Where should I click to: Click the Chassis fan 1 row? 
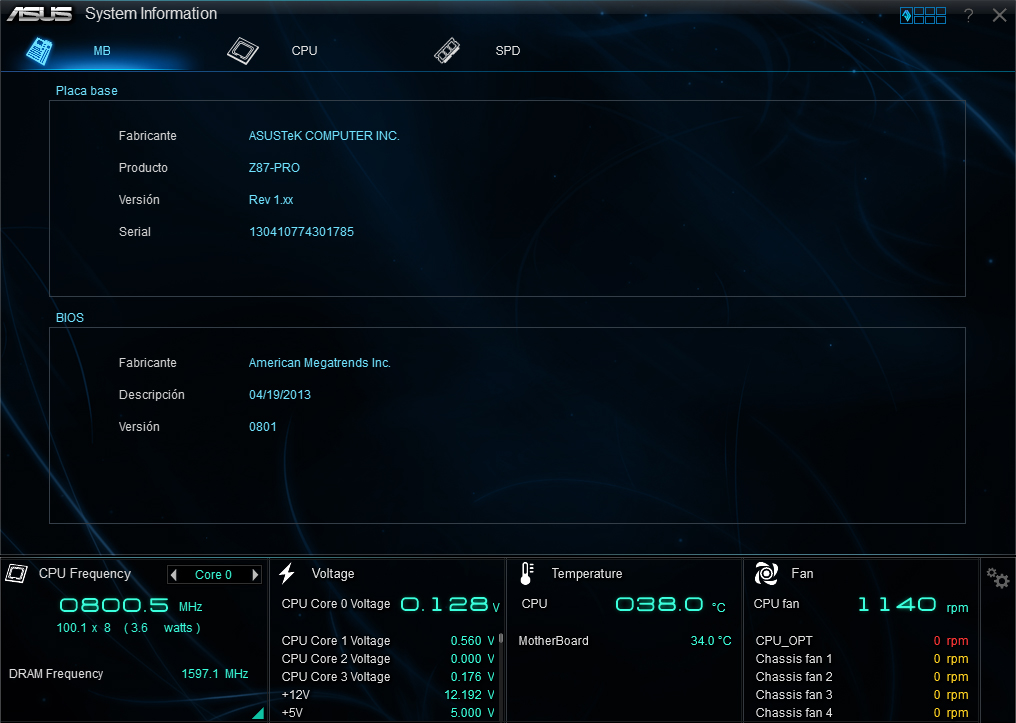(862, 659)
